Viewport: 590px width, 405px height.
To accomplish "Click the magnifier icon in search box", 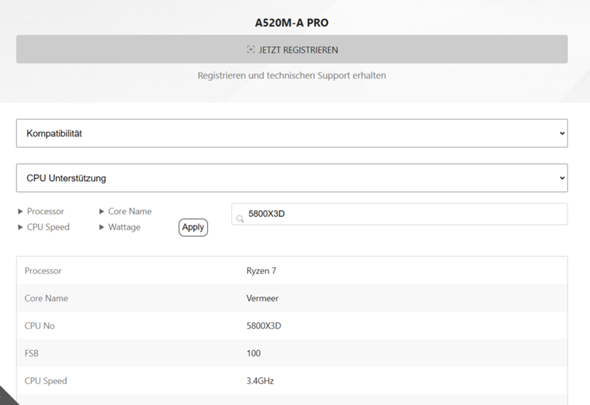I will [240, 219].
